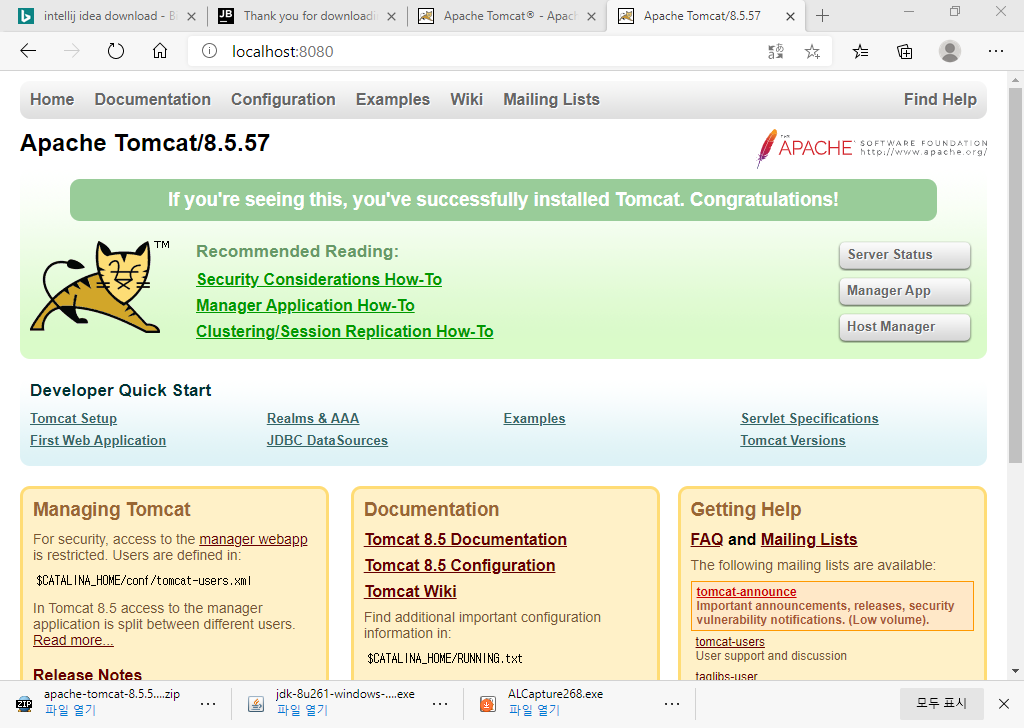
Task: Click the jdk-8u261-windows exe file icon
Action: tap(256, 704)
